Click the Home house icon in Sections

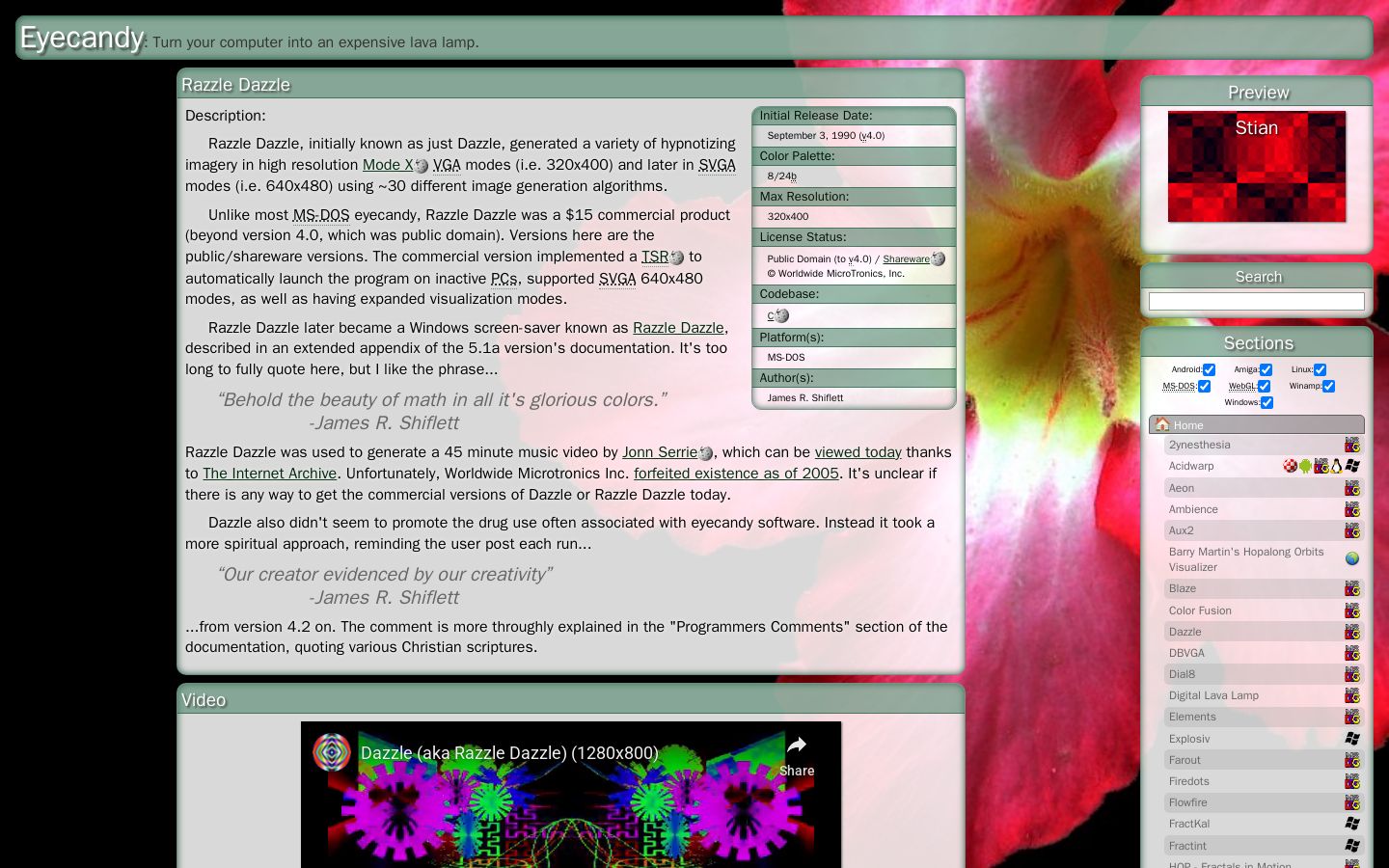[1162, 424]
